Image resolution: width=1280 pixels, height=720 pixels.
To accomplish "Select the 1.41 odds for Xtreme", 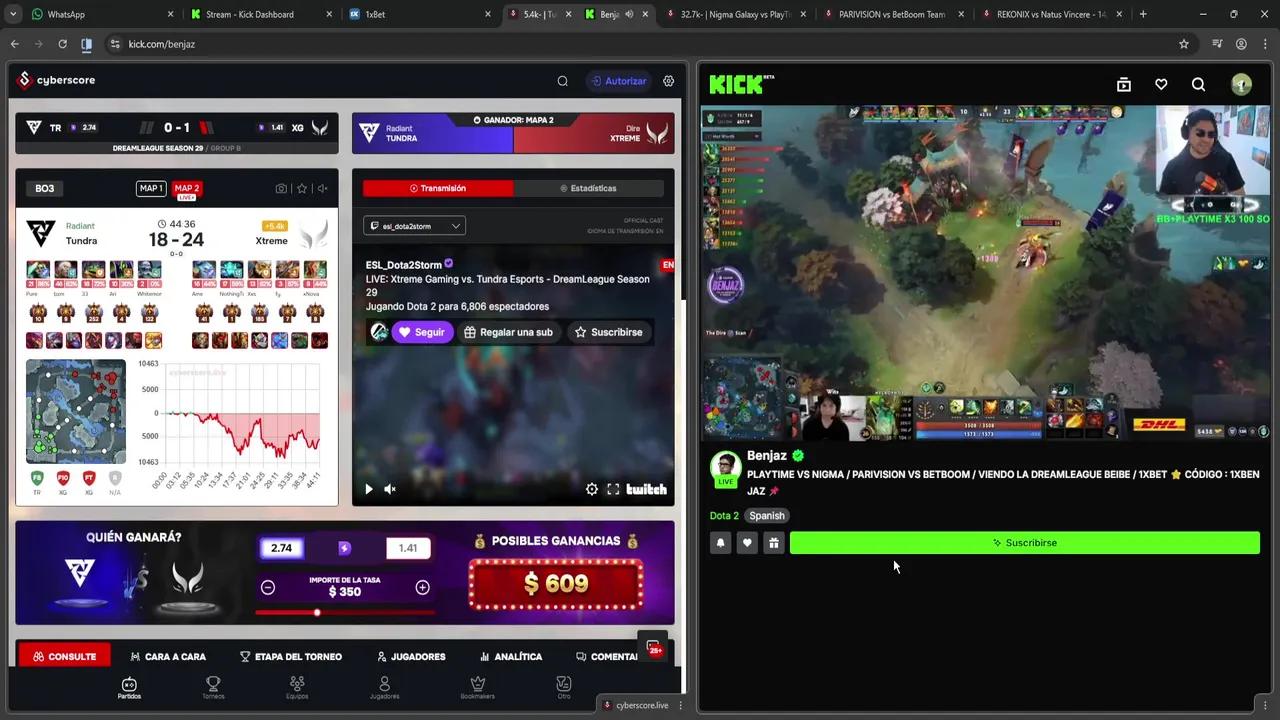I will 408,548.
